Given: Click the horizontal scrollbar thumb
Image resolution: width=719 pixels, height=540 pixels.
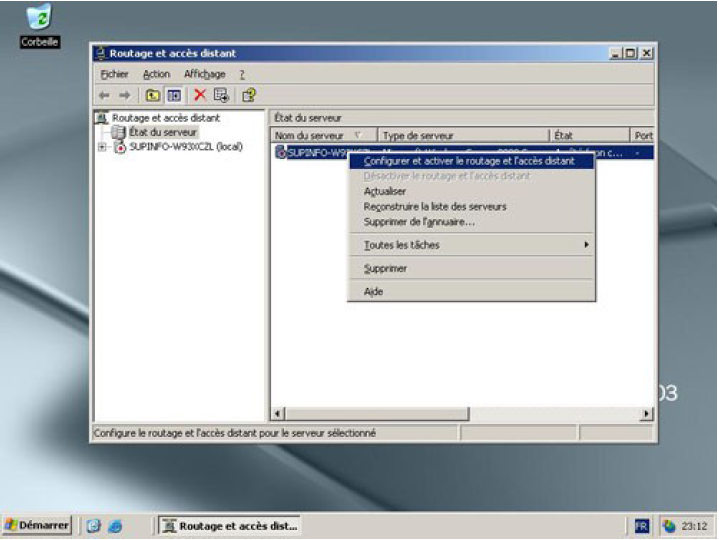Looking at the screenshot, I should tap(377, 414).
